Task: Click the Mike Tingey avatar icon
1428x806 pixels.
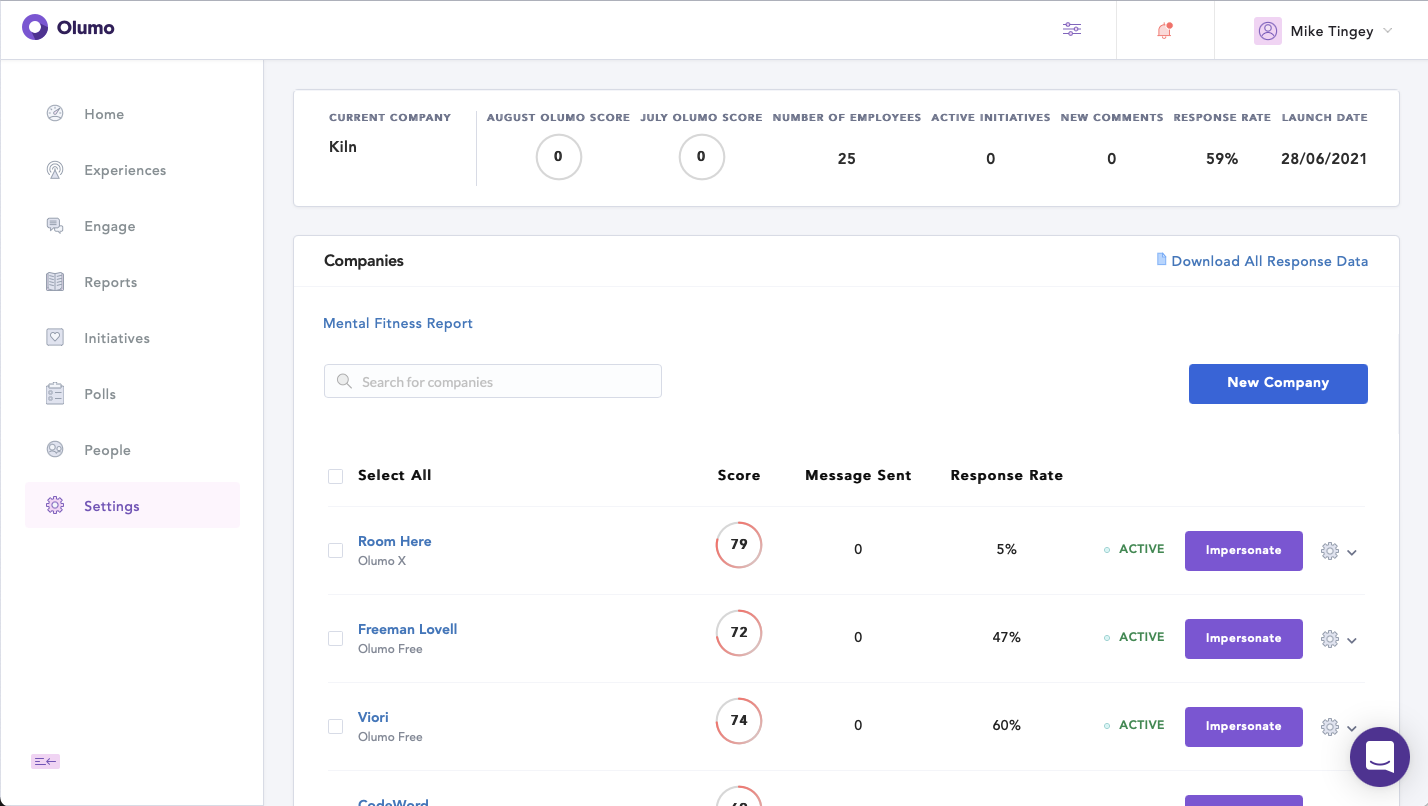Action: [x=1268, y=31]
